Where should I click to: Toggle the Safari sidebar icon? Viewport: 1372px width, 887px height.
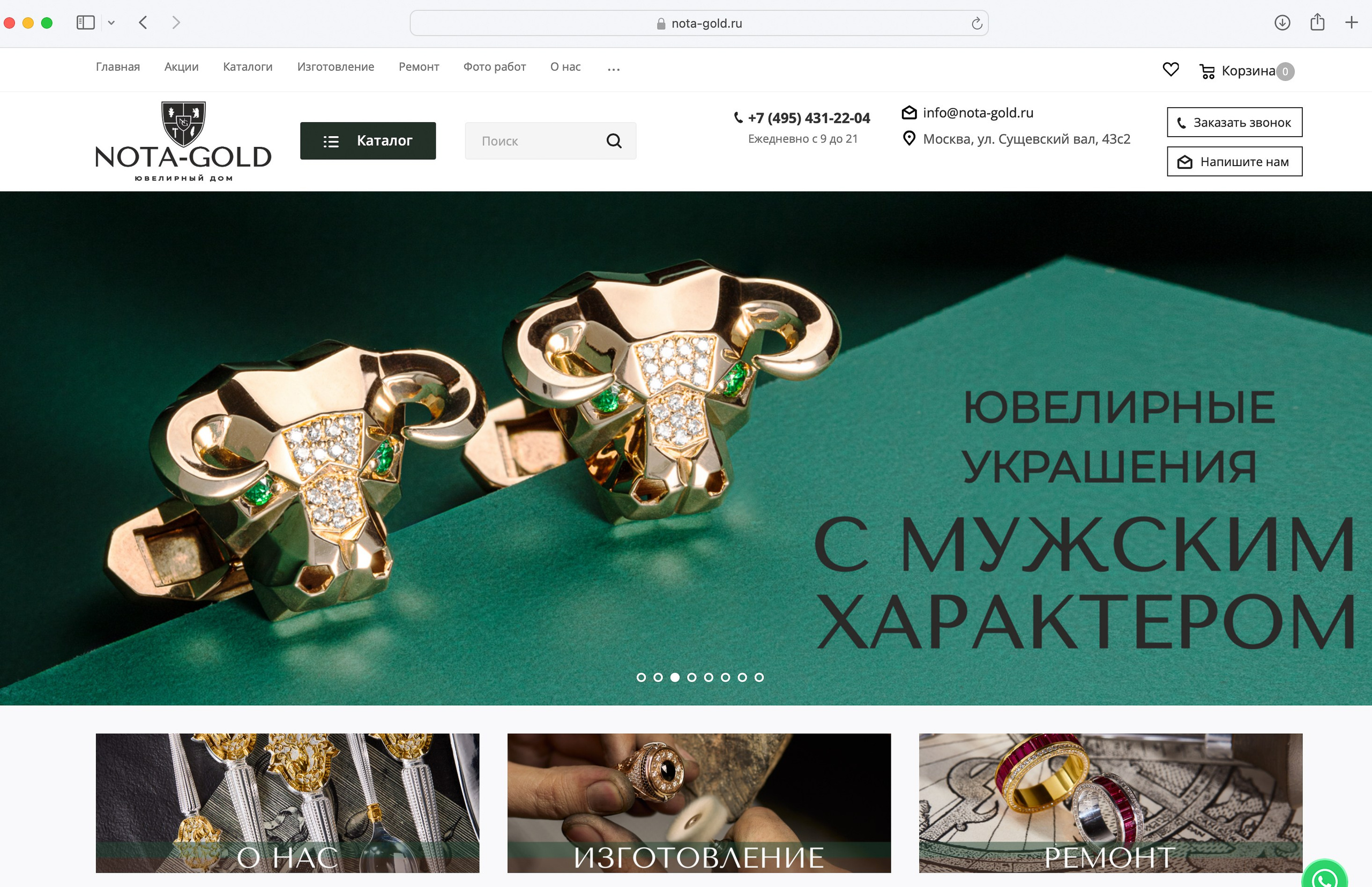(x=85, y=23)
